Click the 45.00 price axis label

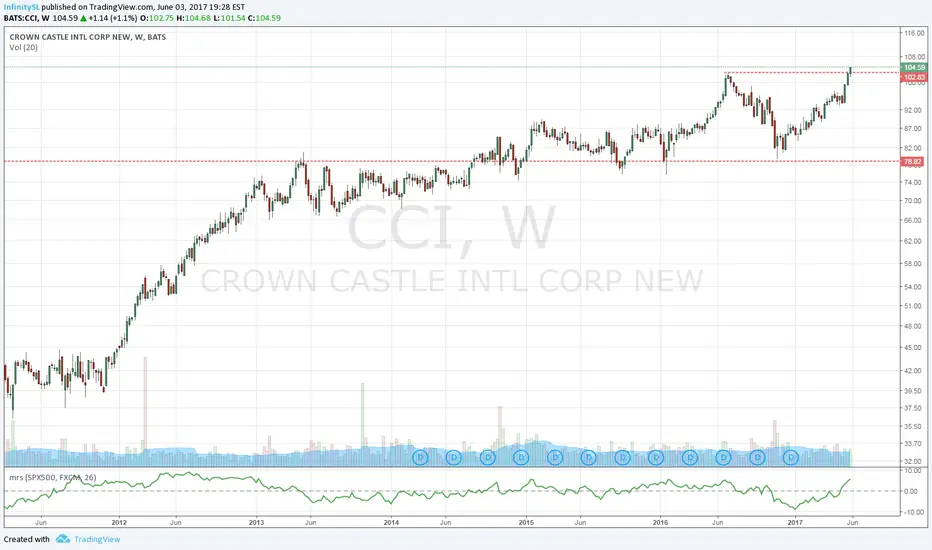[x=913, y=348]
